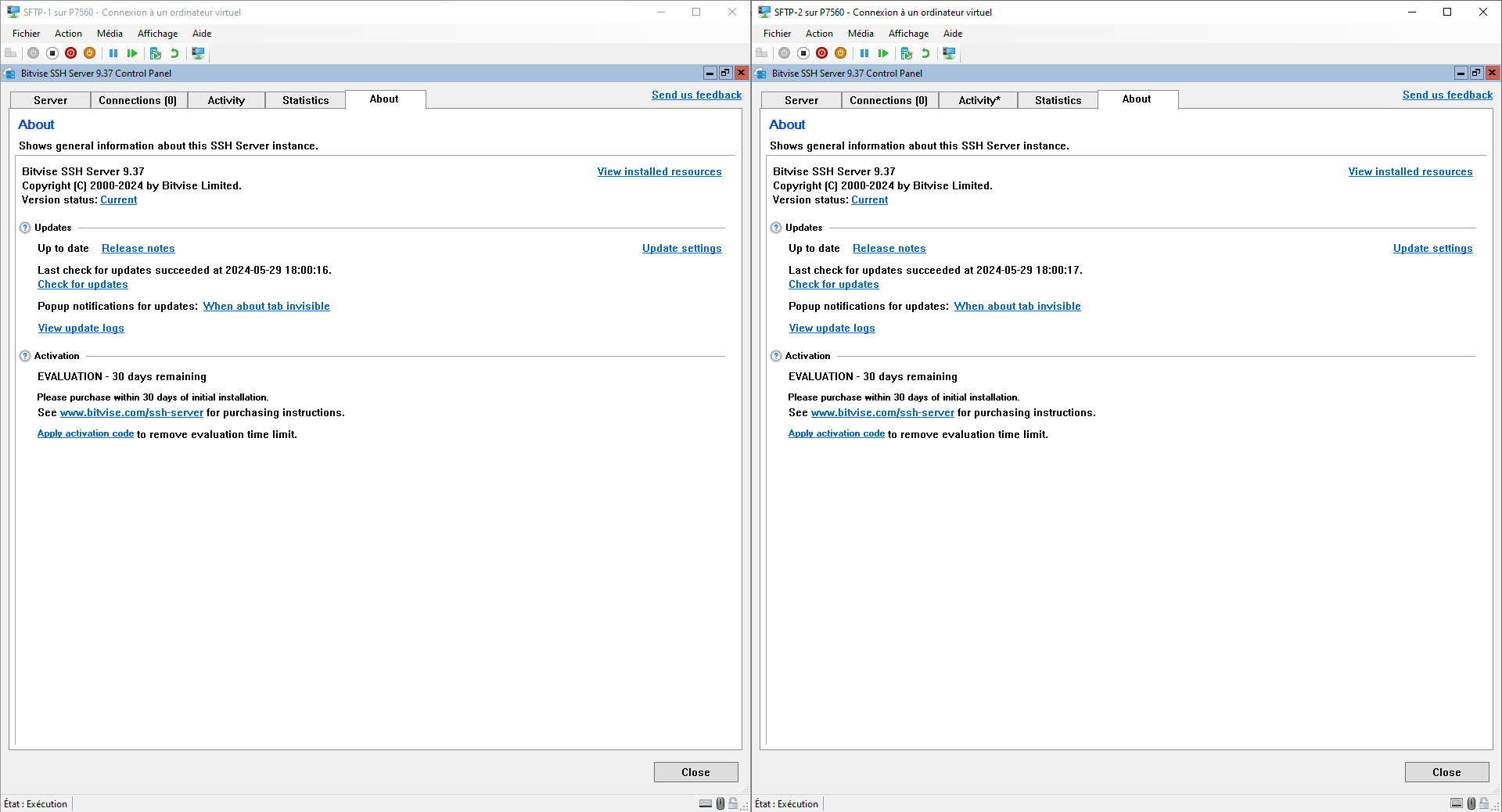Click Check for updates in SFTP-2

pyautogui.click(x=834, y=284)
